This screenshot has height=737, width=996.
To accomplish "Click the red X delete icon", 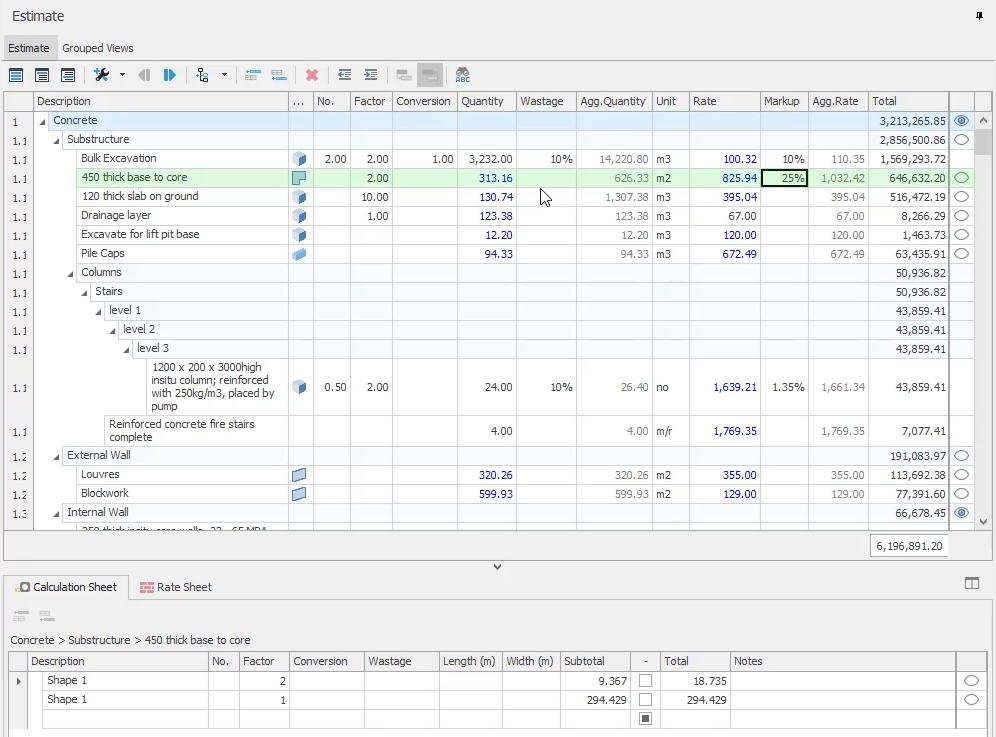I will tap(312, 75).
